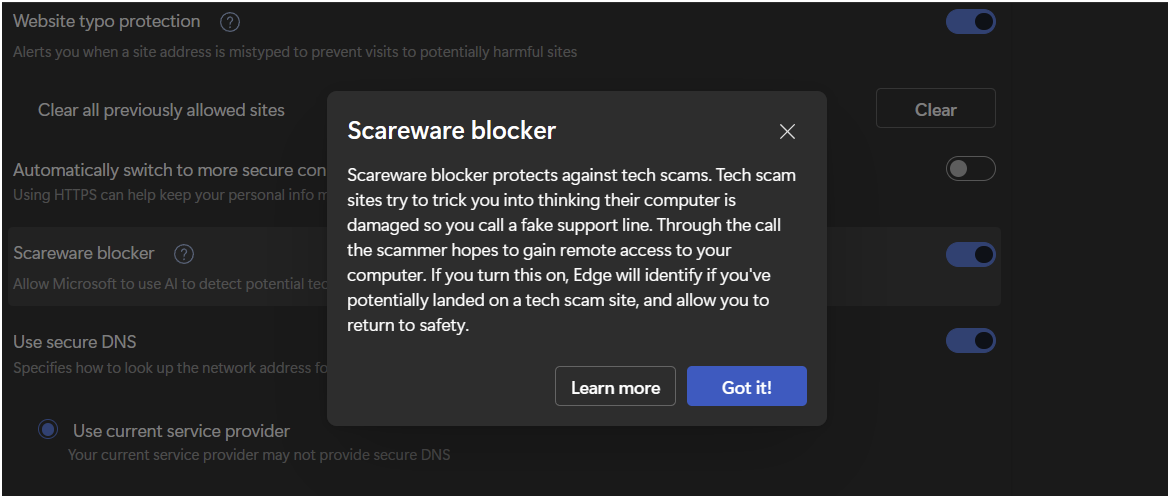This screenshot has height=498, width=1170.
Task: Click the Scareware blocker setting label
Action: 84,254
